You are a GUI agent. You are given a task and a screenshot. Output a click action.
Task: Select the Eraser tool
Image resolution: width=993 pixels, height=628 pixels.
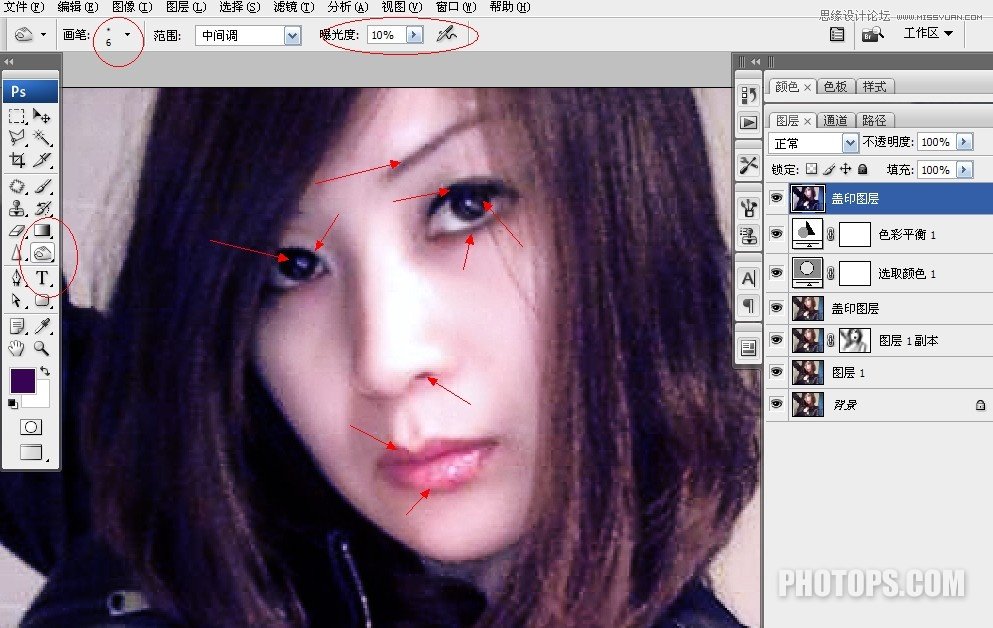pyautogui.click(x=17, y=230)
